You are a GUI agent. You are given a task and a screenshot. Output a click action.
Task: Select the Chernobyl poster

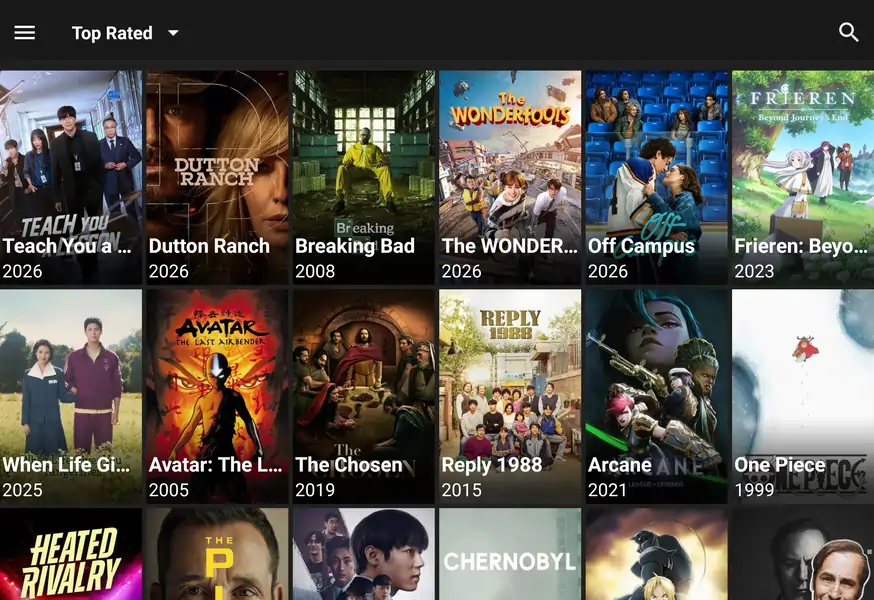click(510, 554)
